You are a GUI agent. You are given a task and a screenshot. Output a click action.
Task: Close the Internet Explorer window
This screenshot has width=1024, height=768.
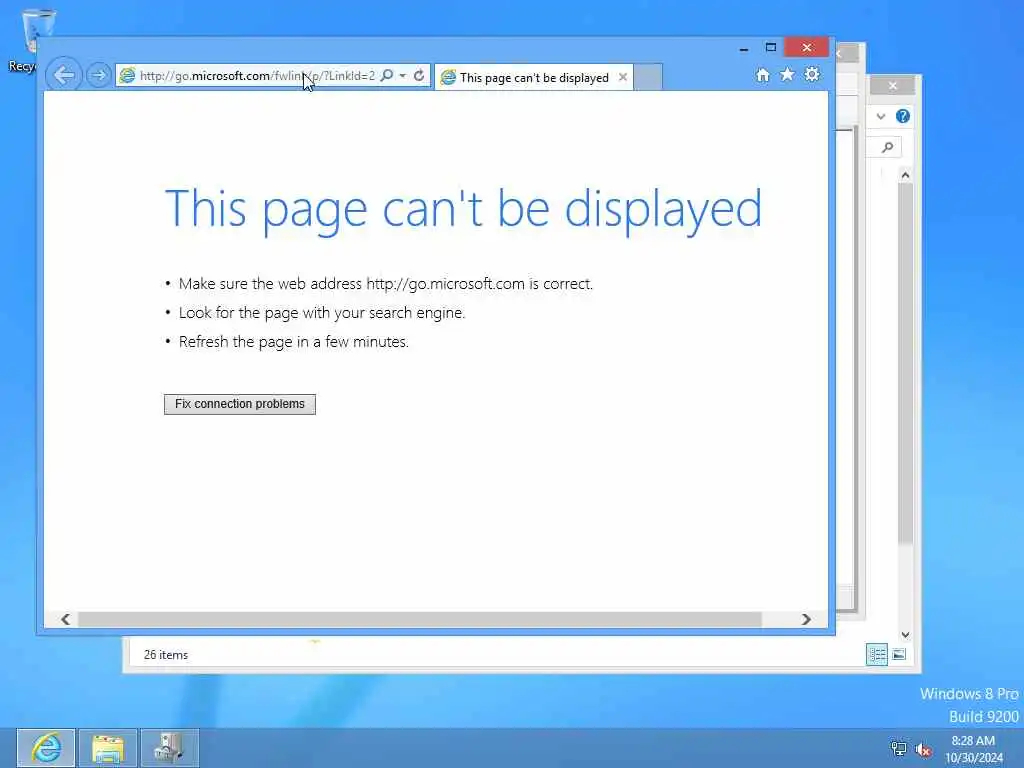coord(807,48)
